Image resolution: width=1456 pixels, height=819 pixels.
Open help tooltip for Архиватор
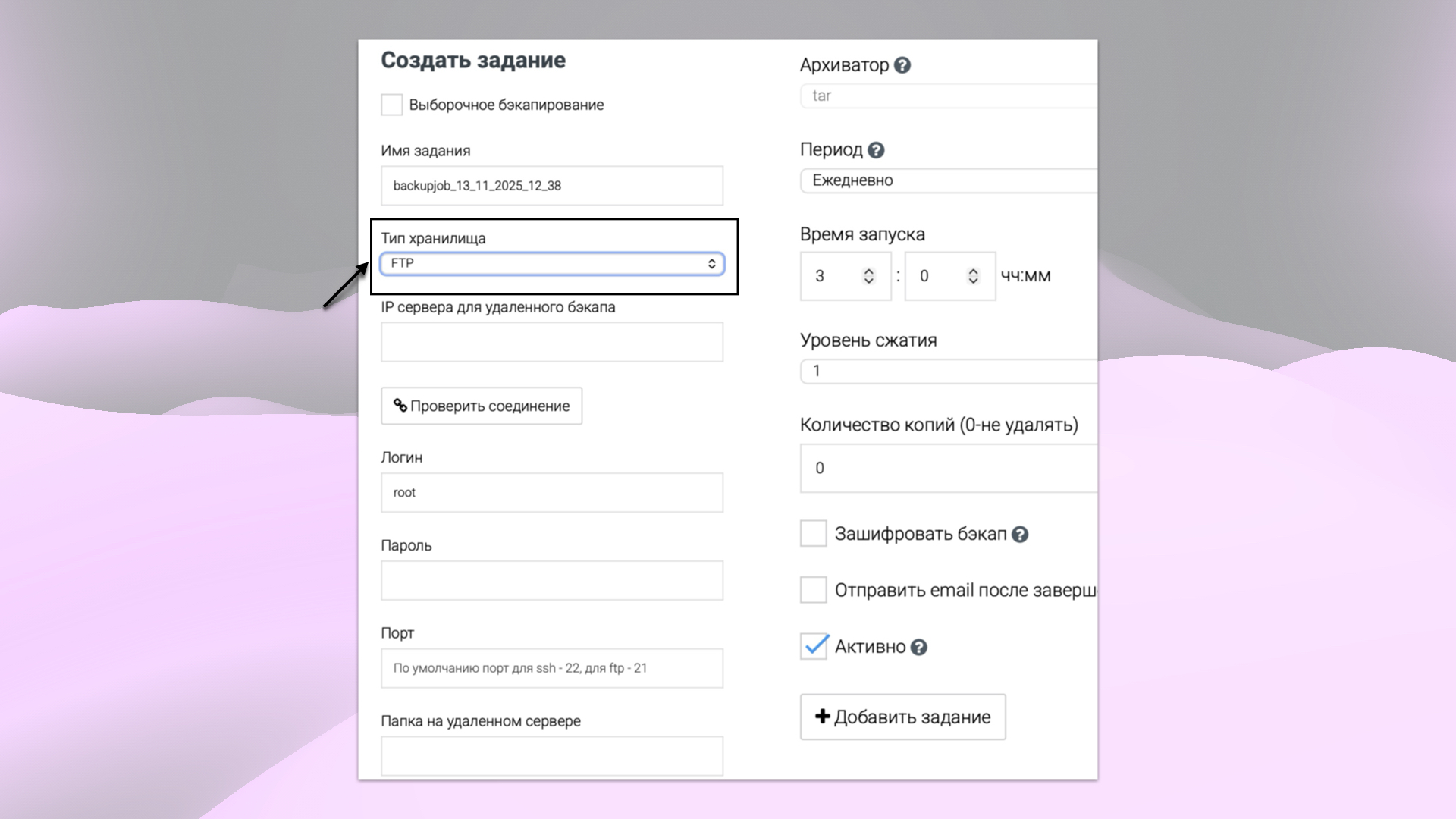902,66
